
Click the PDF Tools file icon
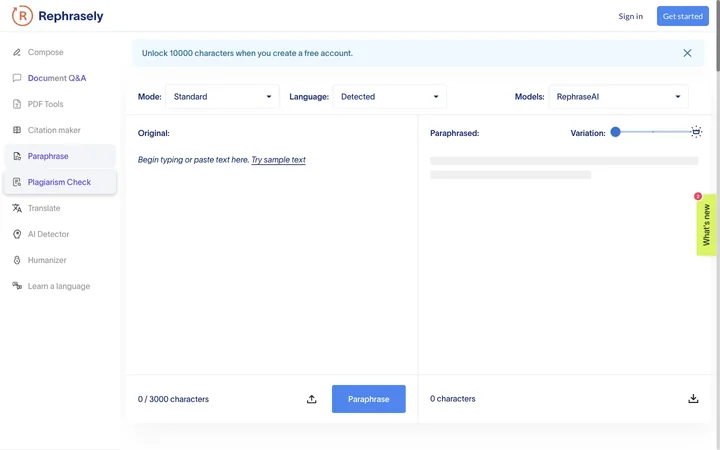tap(17, 104)
